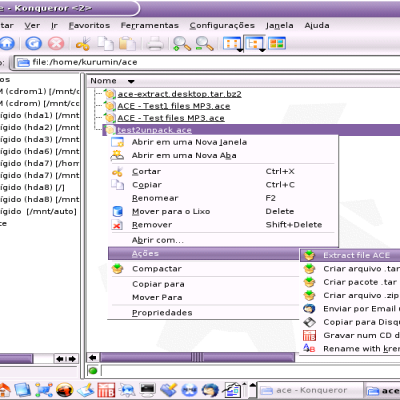400x400 pixels.
Task: Click the Home toolbar icon
Action: (x=7, y=43)
